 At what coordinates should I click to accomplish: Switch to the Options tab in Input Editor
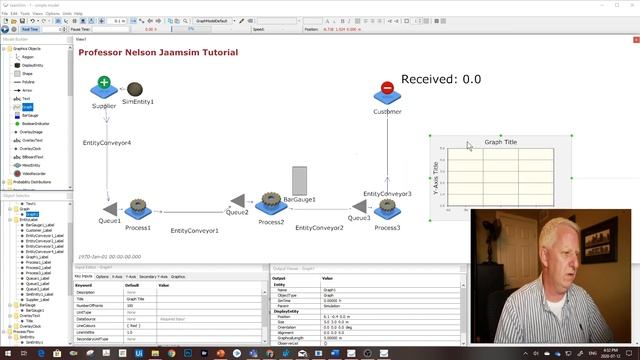[x=102, y=277]
